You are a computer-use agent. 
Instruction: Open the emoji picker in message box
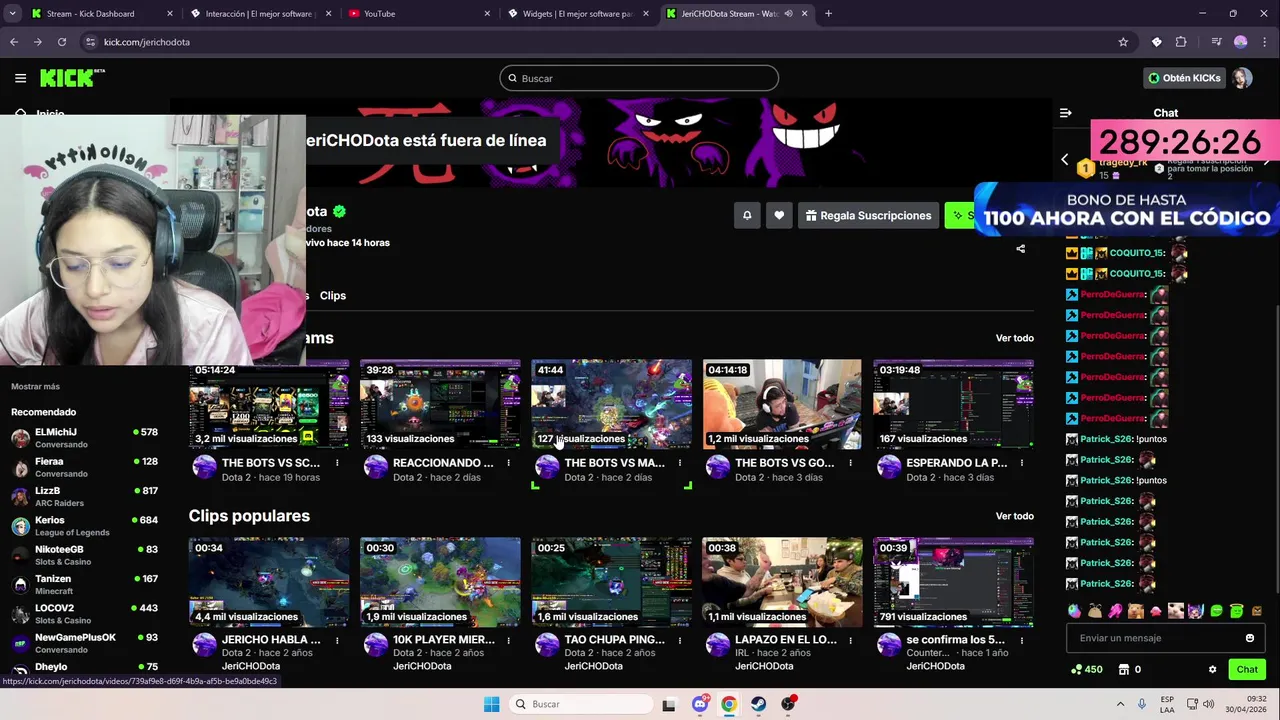coord(1249,638)
